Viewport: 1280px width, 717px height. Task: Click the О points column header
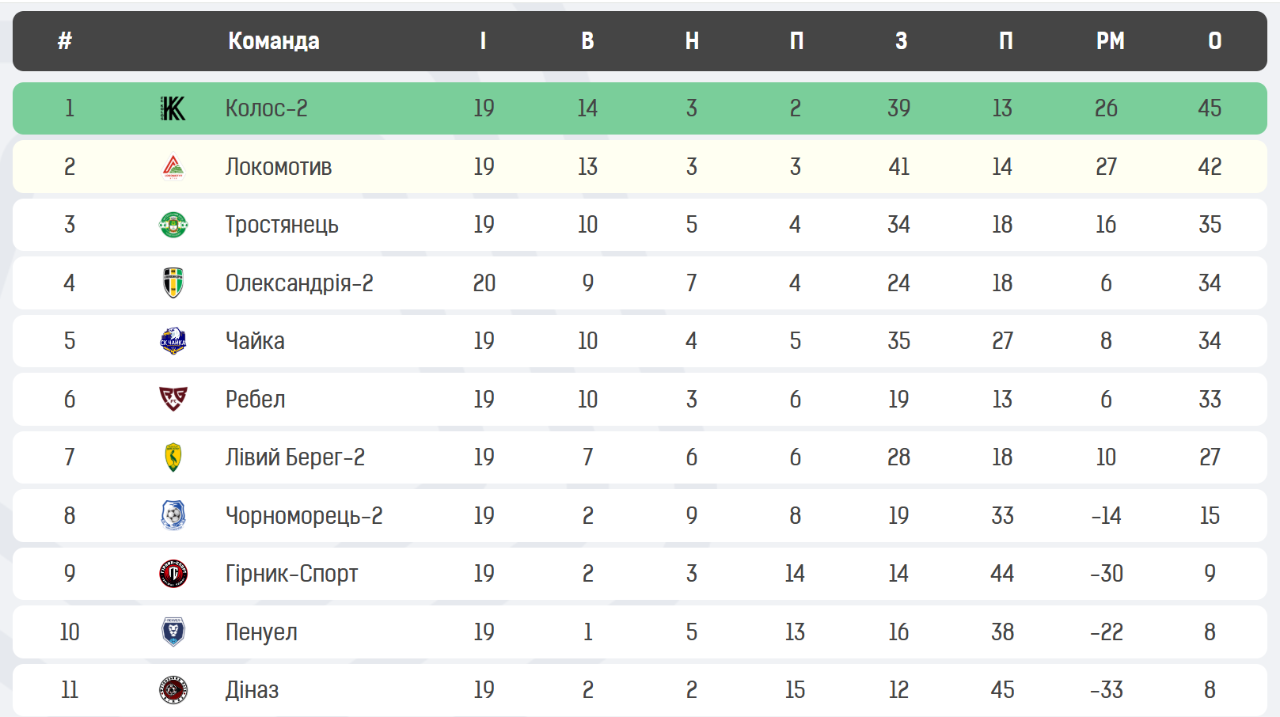pyautogui.click(x=1214, y=41)
